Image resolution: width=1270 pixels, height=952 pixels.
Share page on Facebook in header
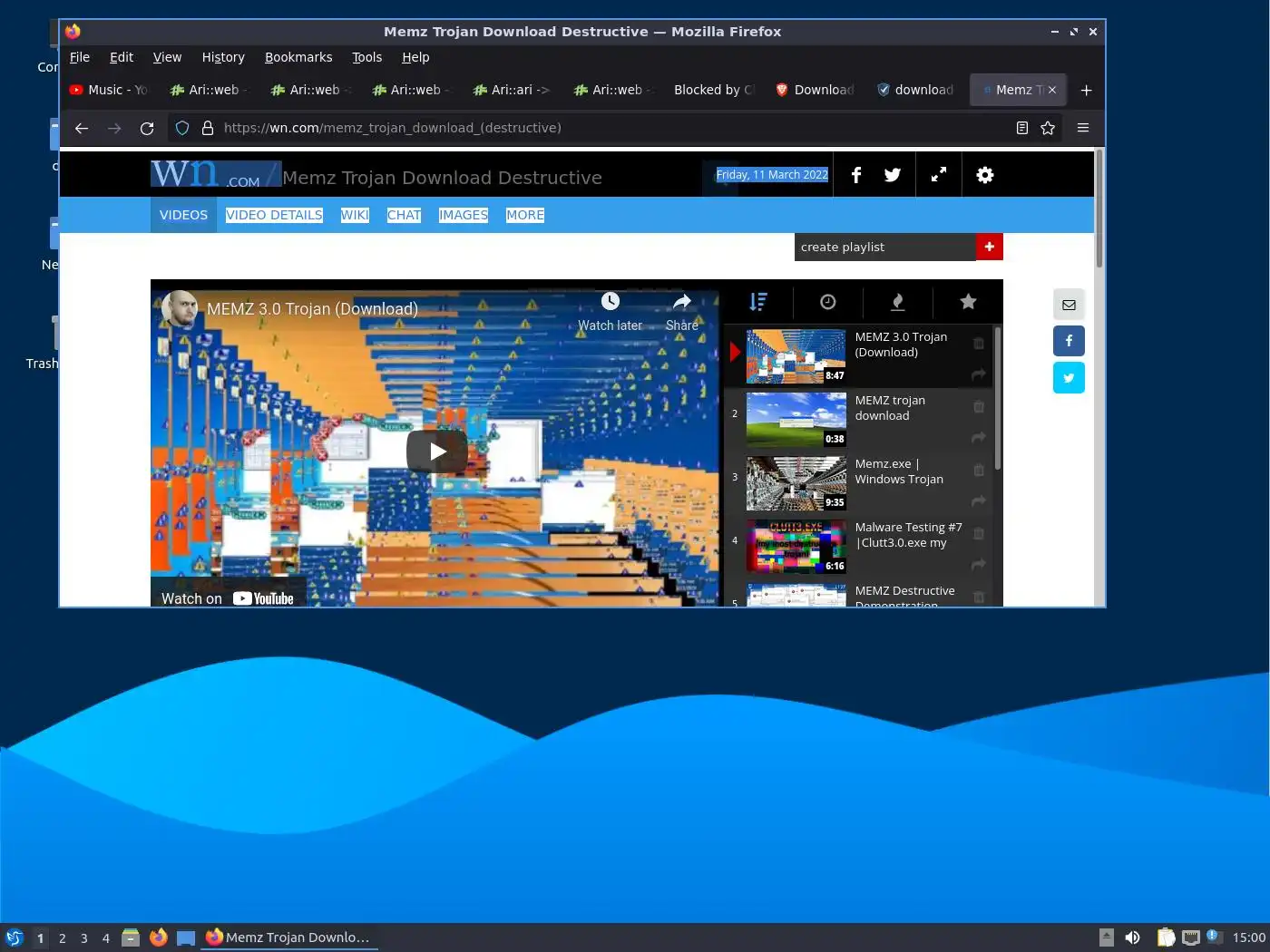click(855, 175)
